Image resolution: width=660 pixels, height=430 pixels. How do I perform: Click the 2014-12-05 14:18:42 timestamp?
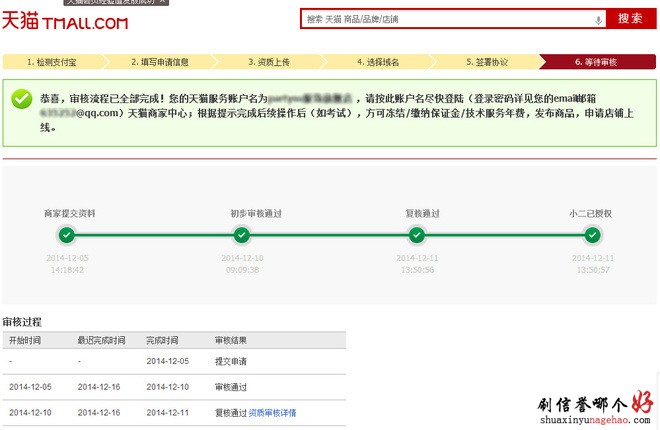(67, 264)
